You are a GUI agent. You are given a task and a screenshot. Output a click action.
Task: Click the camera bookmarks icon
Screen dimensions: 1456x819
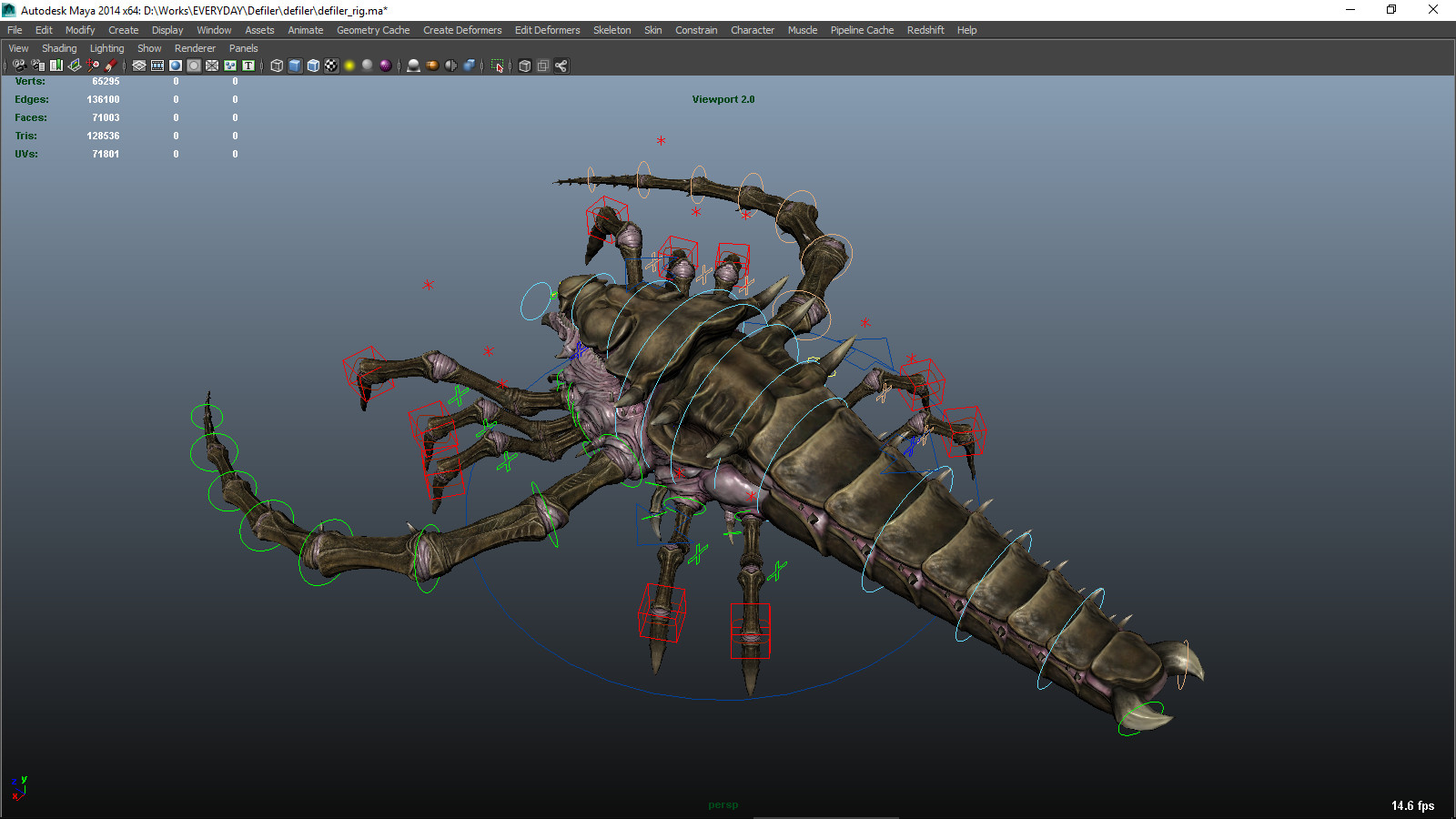(x=54, y=65)
